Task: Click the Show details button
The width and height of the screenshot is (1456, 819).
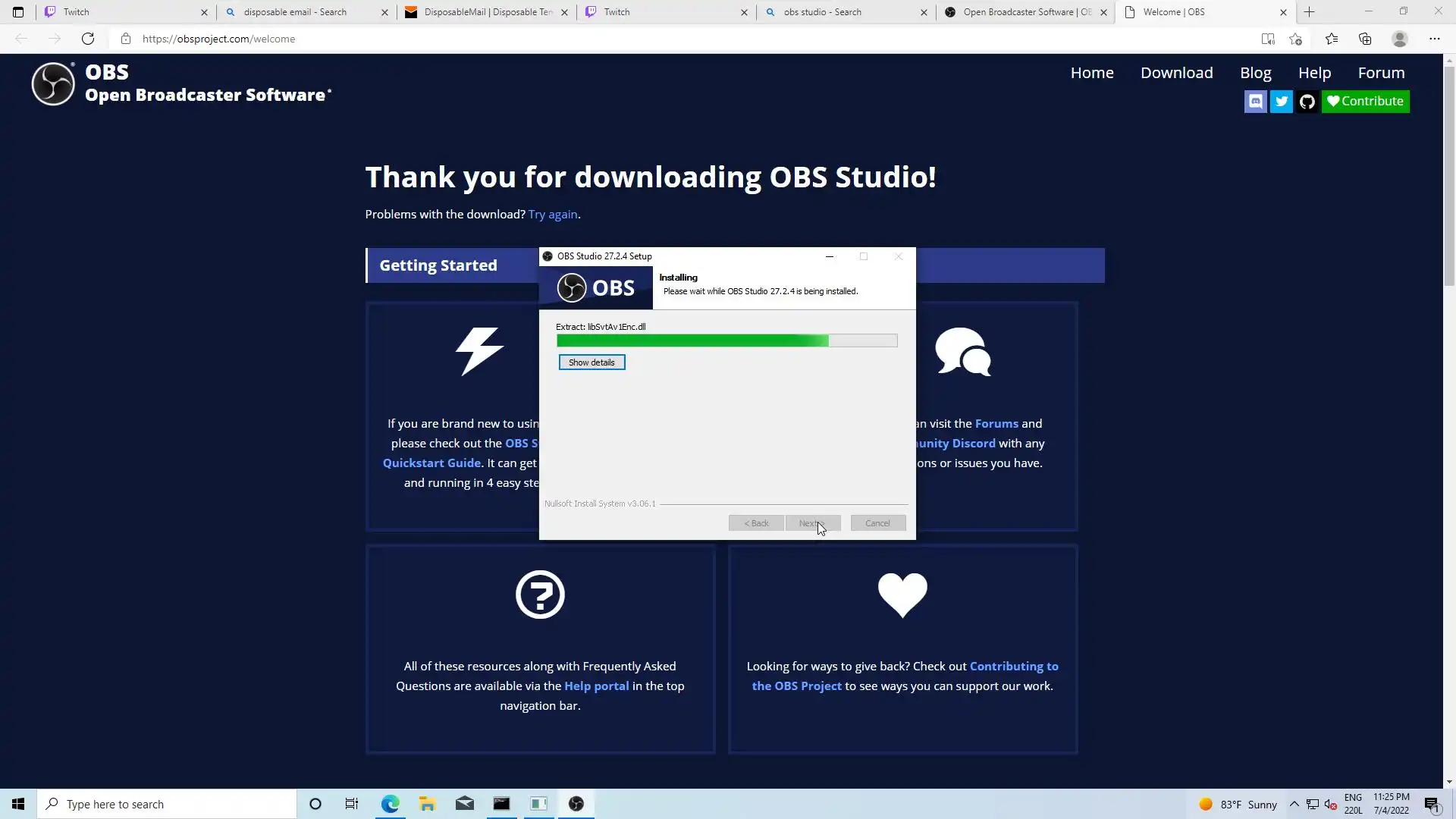Action: [x=591, y=362]
